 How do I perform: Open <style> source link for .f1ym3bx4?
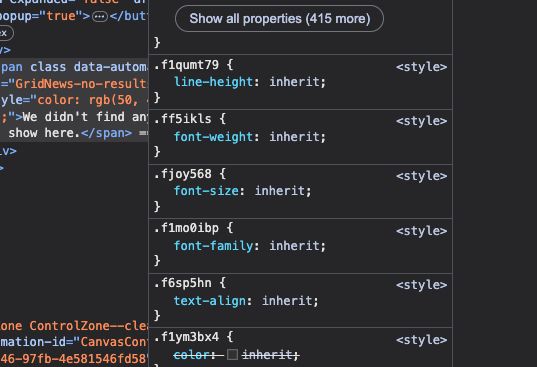tap(421, 340)
